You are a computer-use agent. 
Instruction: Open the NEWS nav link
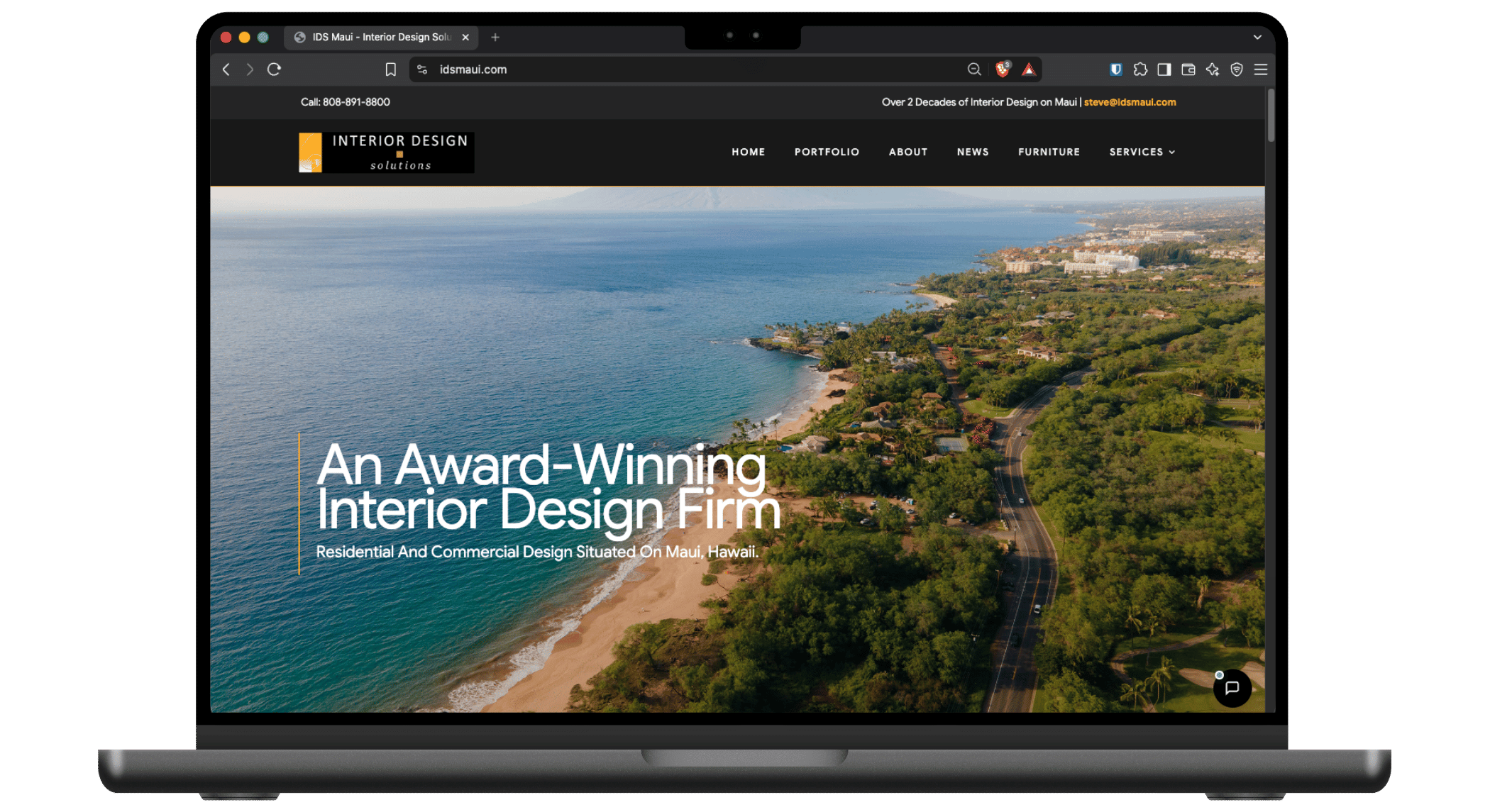[x=973, y=152]
